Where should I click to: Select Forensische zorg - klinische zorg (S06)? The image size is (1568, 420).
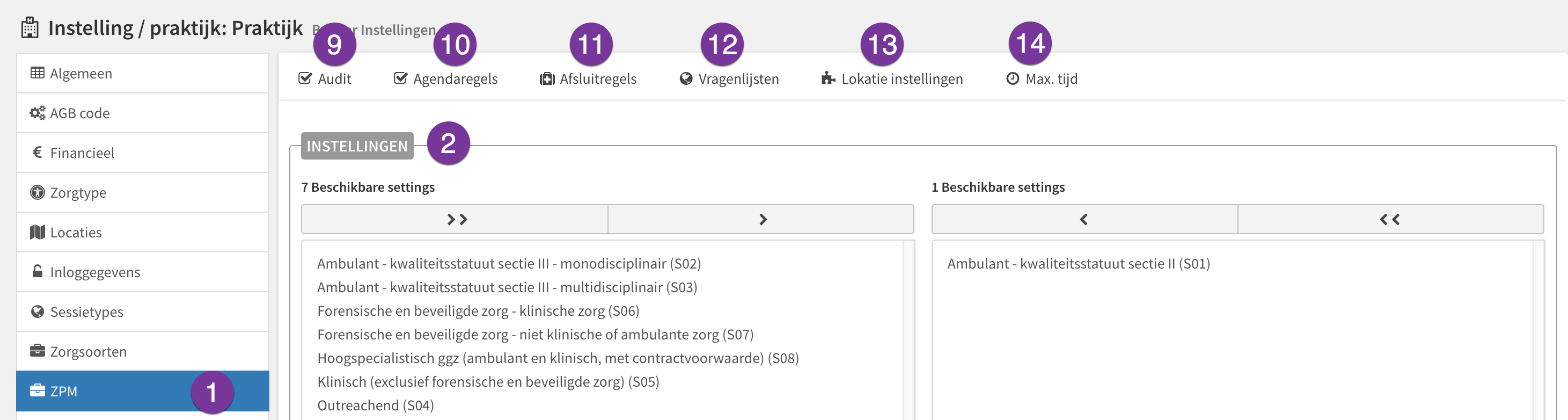click(x=478, y=311)
